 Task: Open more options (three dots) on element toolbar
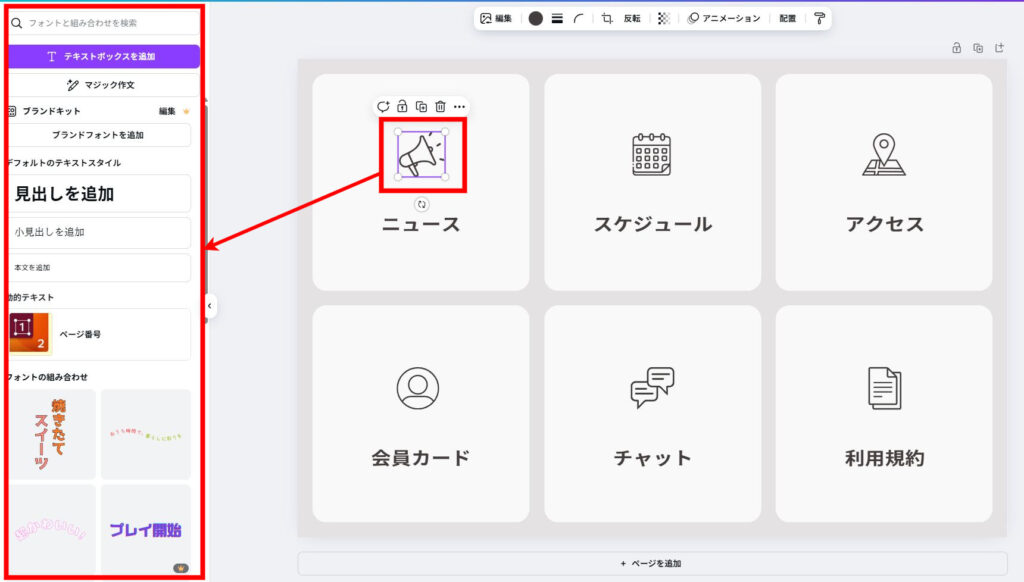pos(459,106)
